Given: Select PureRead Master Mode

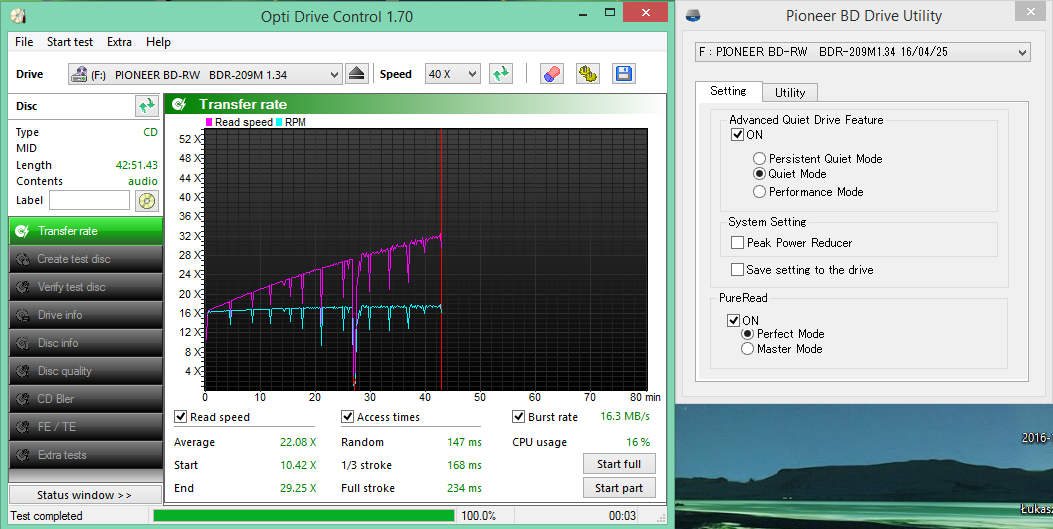Looking at the screenshot, I should [x=747, y=348].
